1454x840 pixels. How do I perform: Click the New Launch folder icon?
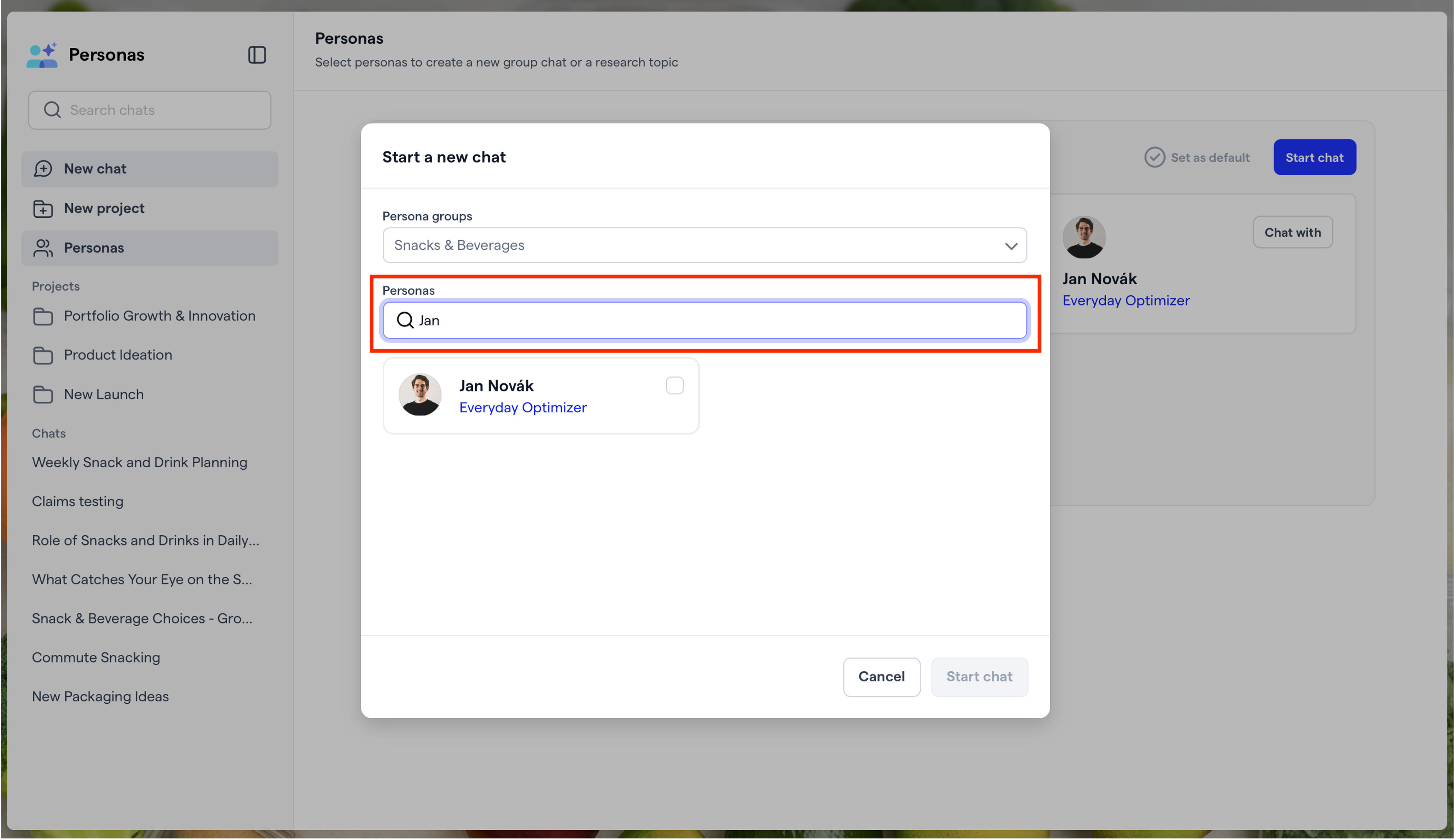tap(43, 395)
